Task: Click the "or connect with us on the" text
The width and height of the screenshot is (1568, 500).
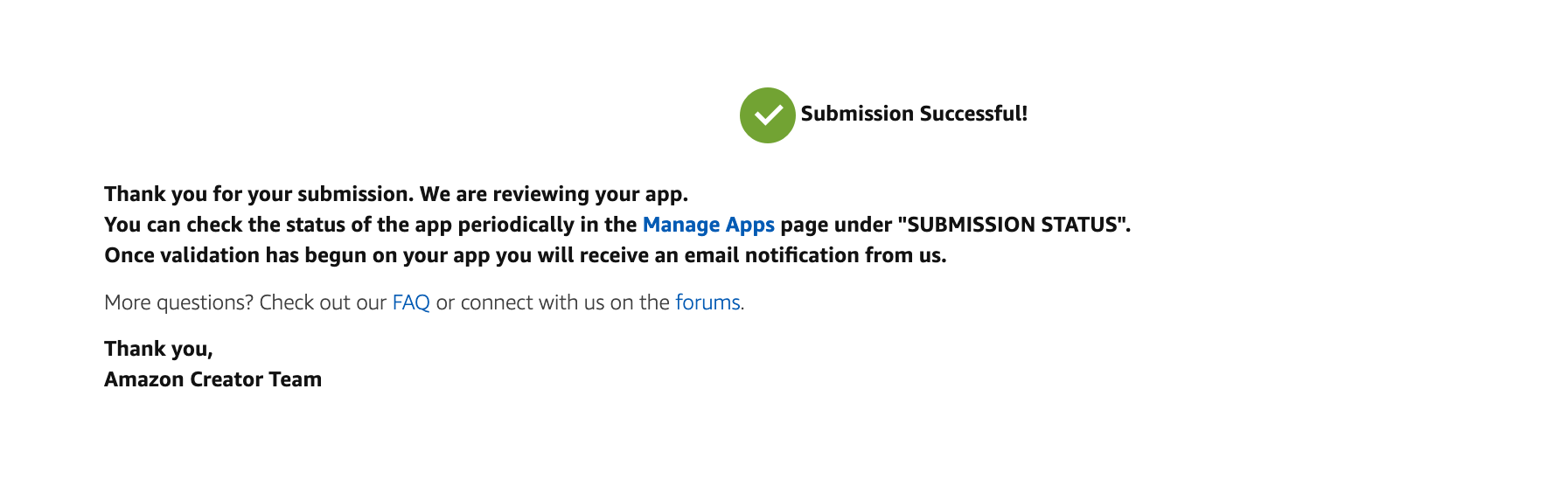Action: pyautogui.click(x=553, y=302)
